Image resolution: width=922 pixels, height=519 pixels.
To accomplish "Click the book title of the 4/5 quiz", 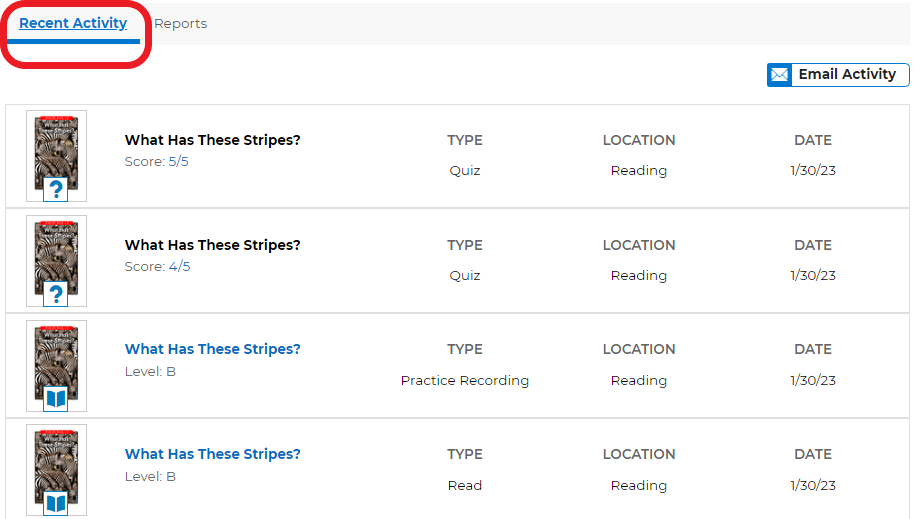I will tap(212, 245).
